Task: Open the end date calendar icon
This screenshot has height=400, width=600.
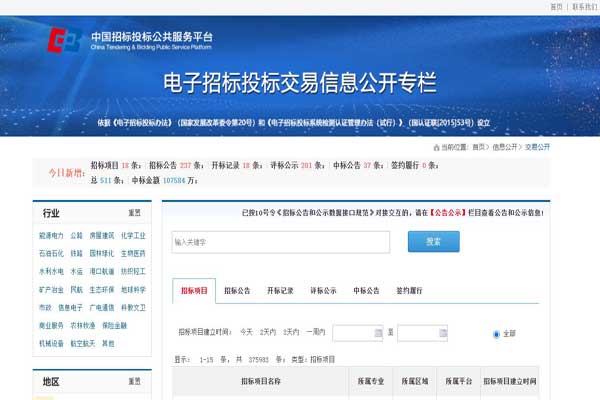Action: (x=443, y=333)
